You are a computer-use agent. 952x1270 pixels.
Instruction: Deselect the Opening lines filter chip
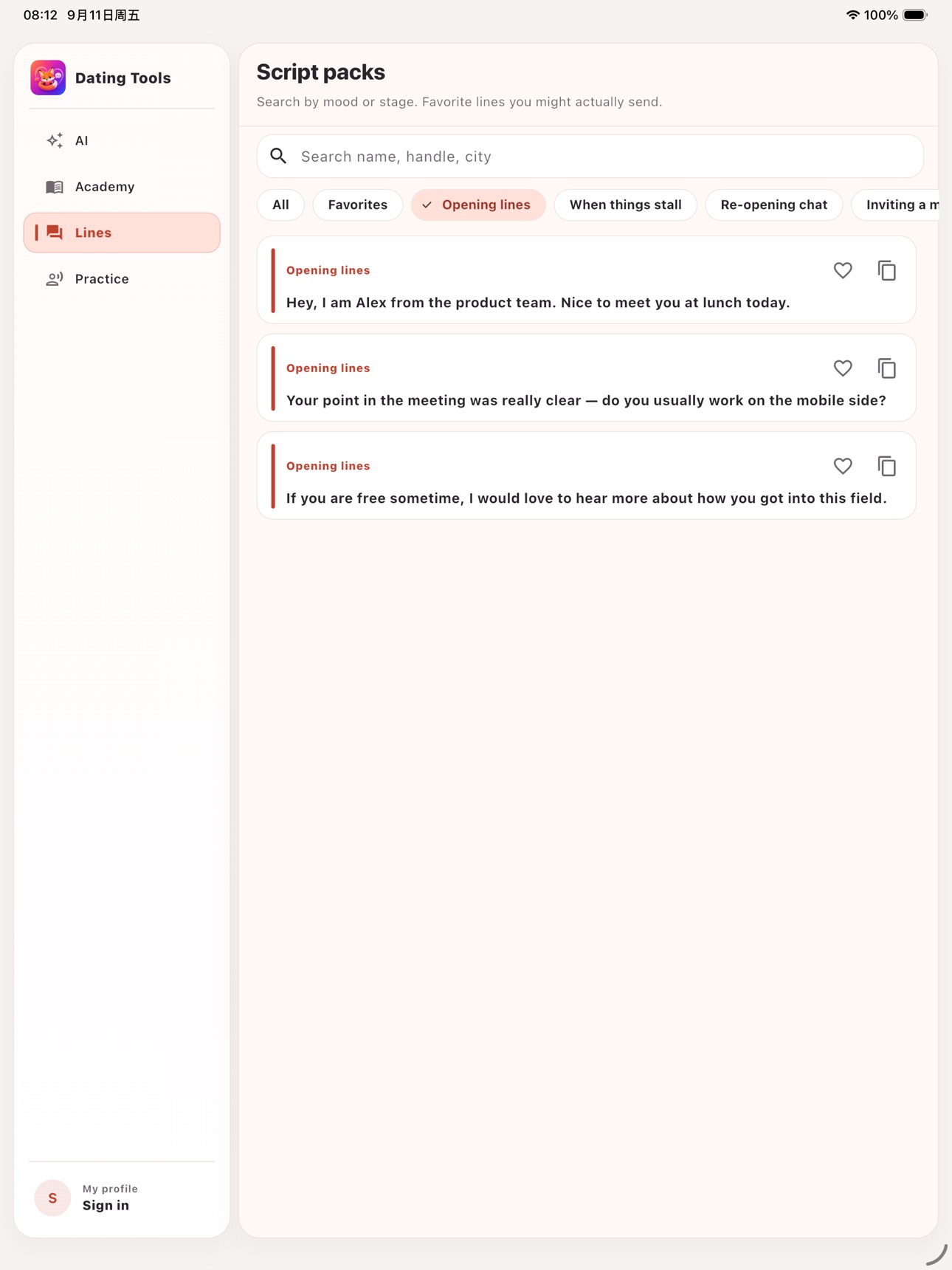pos(478,205)
